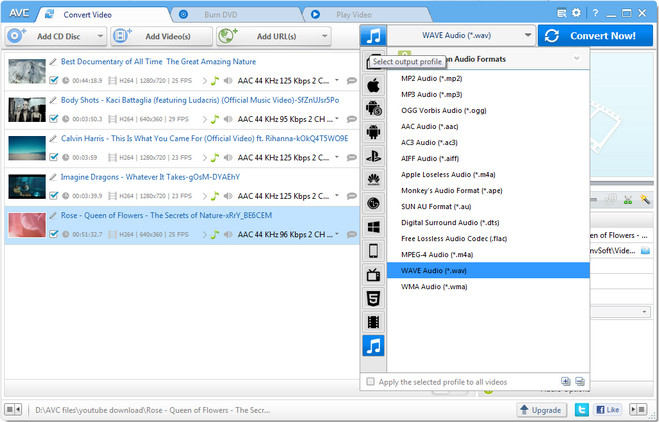
Task: Expand the Add CD Disc dropdown arrow
Action: (100, 36)
